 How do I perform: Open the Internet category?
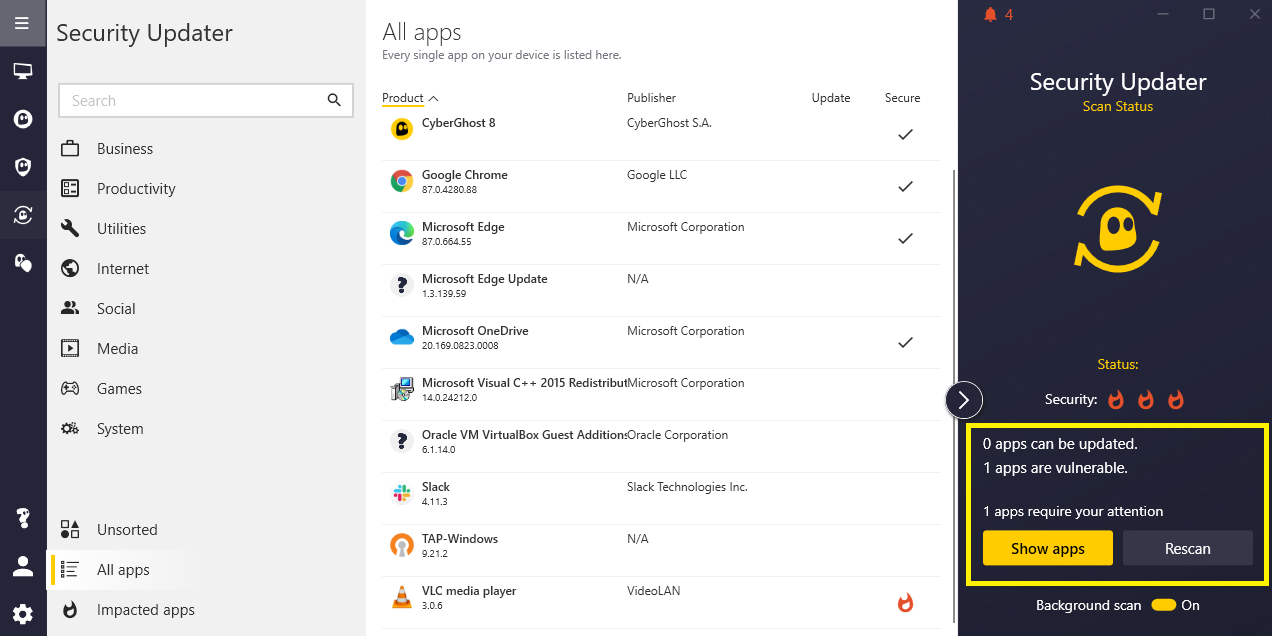click(123, 269)
